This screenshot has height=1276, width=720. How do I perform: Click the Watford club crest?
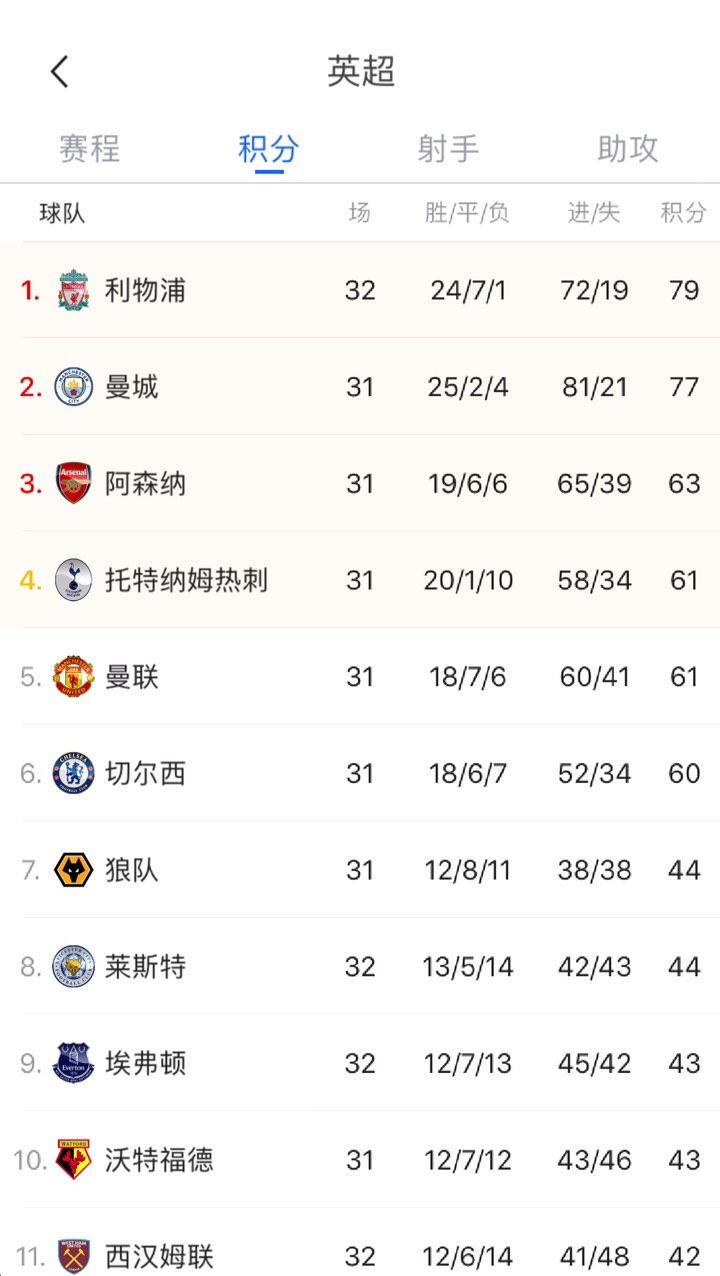pos(74,1160)
